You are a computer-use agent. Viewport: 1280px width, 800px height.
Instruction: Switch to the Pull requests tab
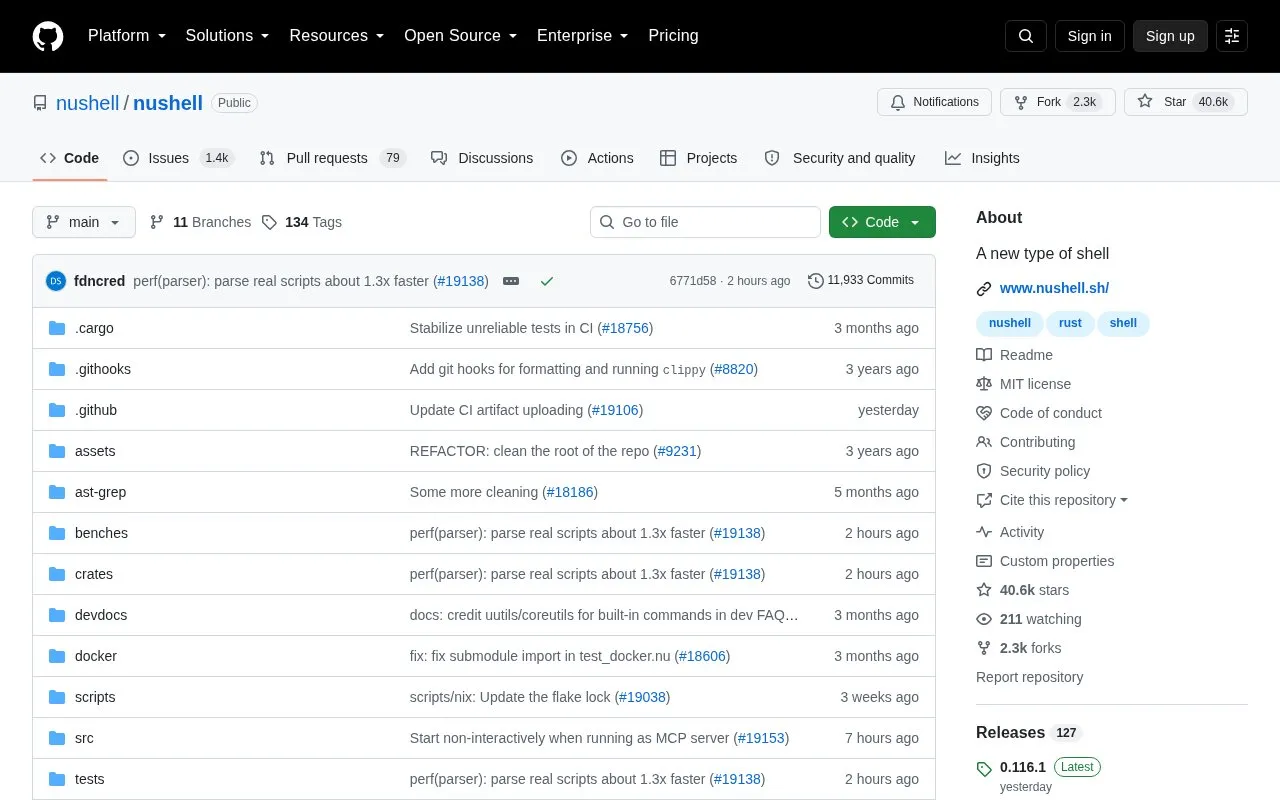(332, 158)
